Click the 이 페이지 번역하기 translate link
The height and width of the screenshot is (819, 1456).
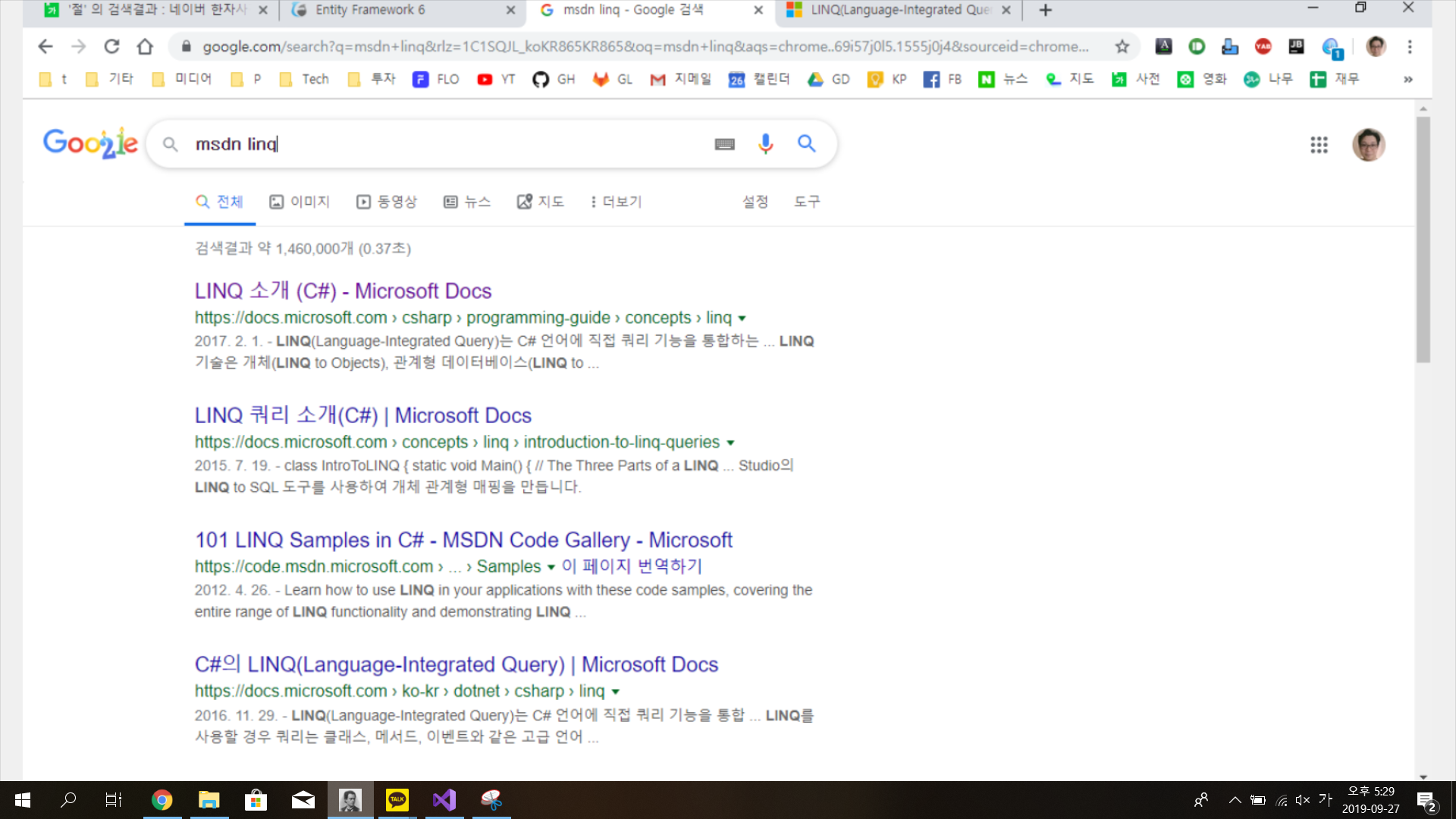(631, 566)
